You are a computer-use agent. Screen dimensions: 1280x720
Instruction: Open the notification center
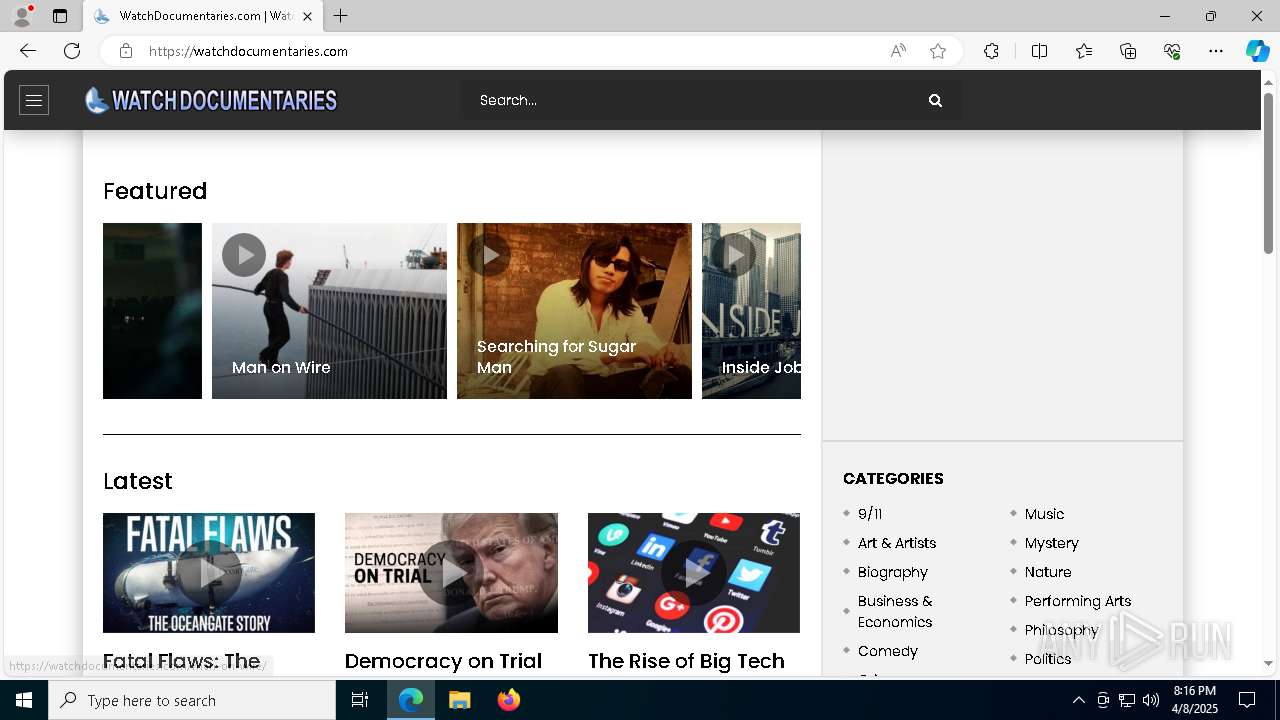point(1247,700)
